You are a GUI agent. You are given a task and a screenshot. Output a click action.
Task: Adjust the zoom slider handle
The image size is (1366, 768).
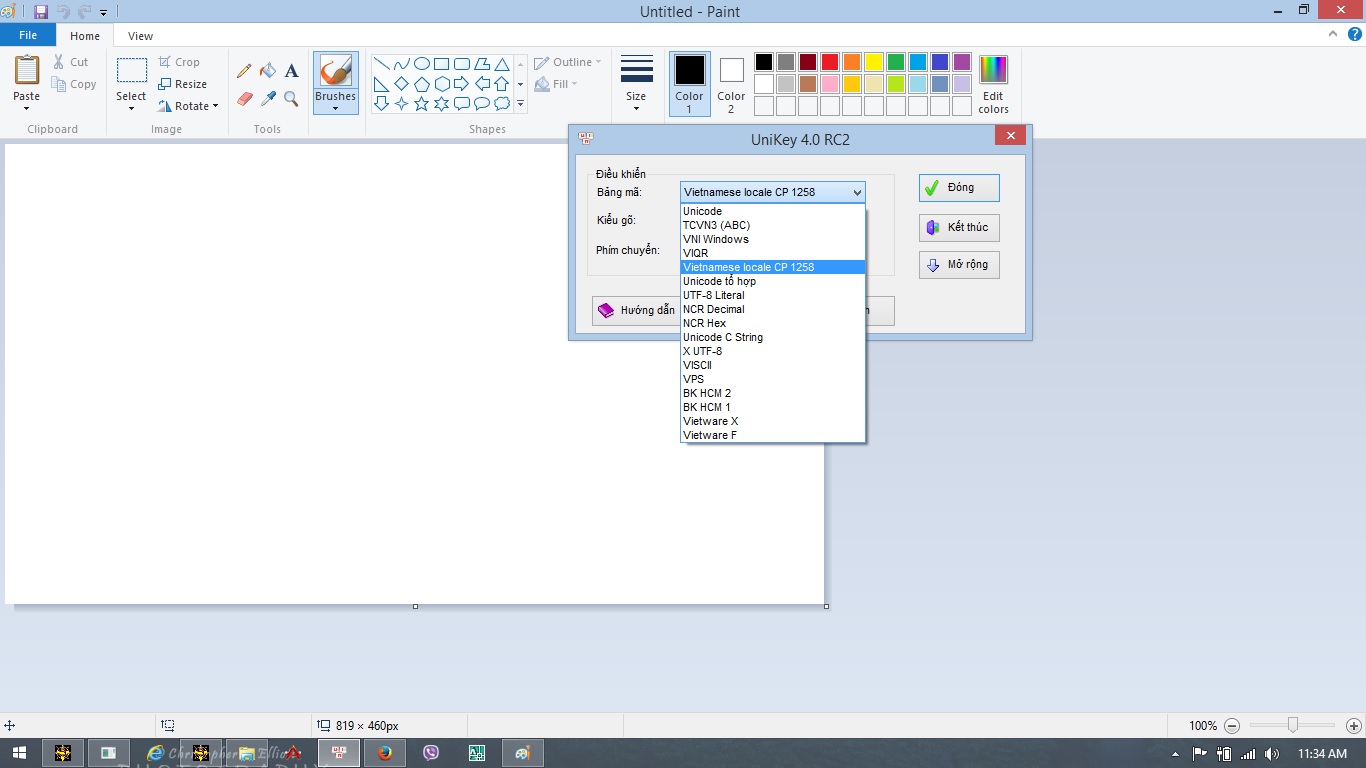pyautogui.click(x=1293, y=725)
